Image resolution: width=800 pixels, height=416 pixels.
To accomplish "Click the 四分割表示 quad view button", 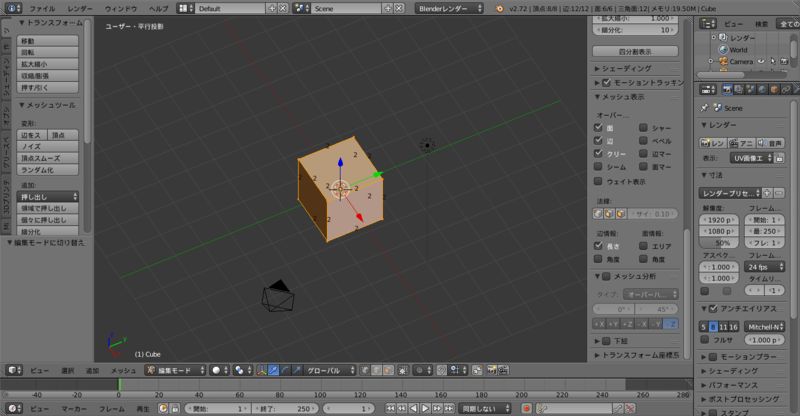I will (635, 52).
